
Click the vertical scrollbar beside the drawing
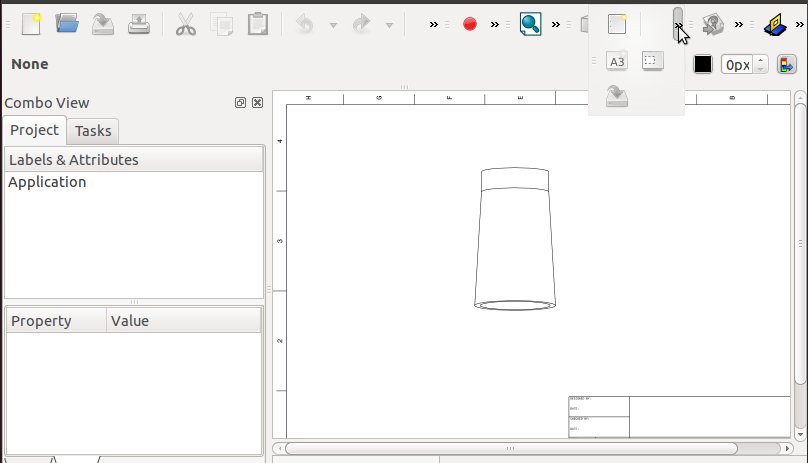[x=800, y=243]
